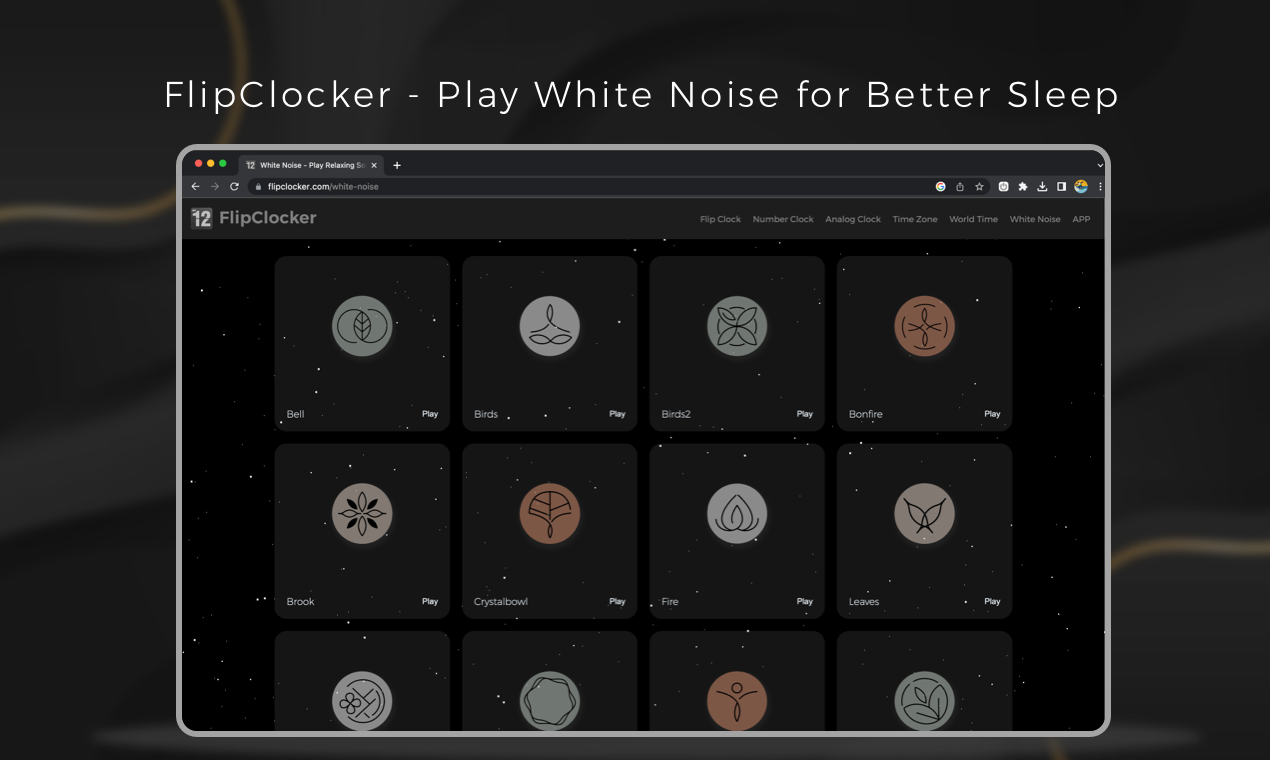The width and height of the screenshot is (1270, 760).
Task: Click the Brook sound flower icon
Action: click(362, 514)
